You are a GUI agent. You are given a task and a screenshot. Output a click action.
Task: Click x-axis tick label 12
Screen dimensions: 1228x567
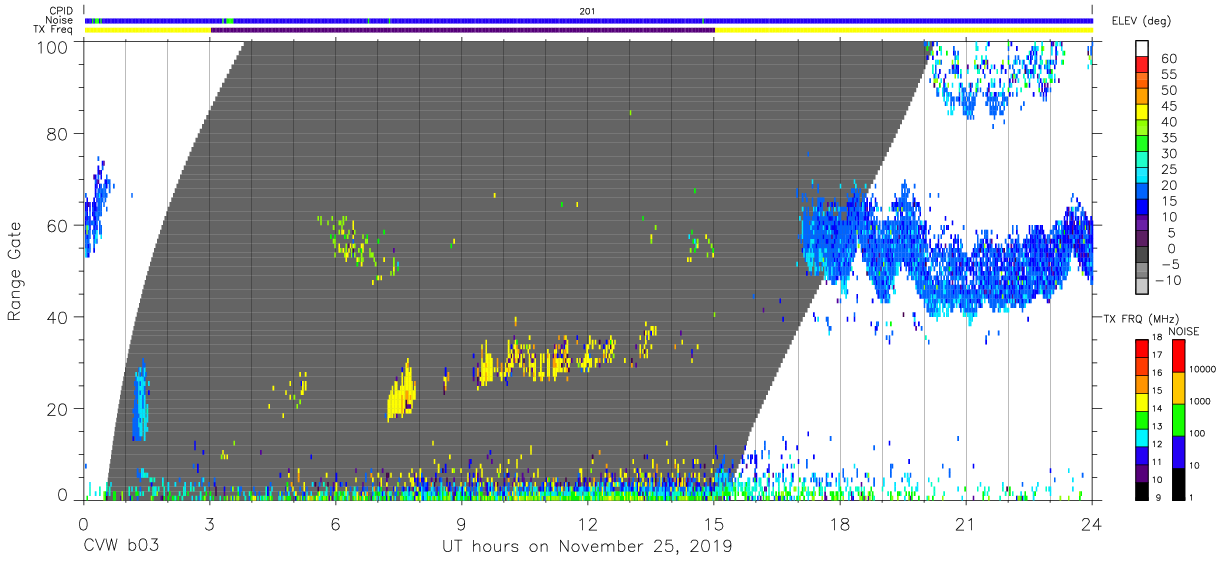(x=587, y=524)
